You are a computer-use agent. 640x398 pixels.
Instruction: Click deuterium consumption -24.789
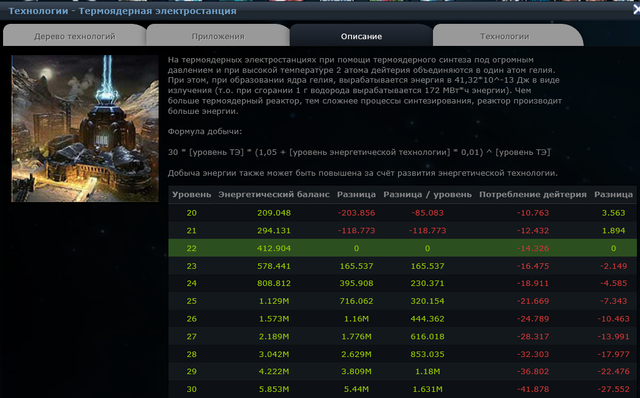pos(533,319)
